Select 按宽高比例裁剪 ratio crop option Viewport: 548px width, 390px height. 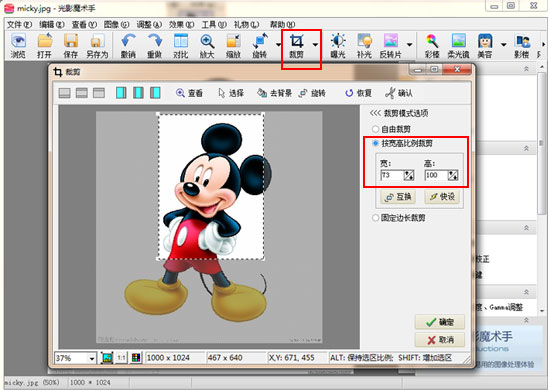pos(402,143)
